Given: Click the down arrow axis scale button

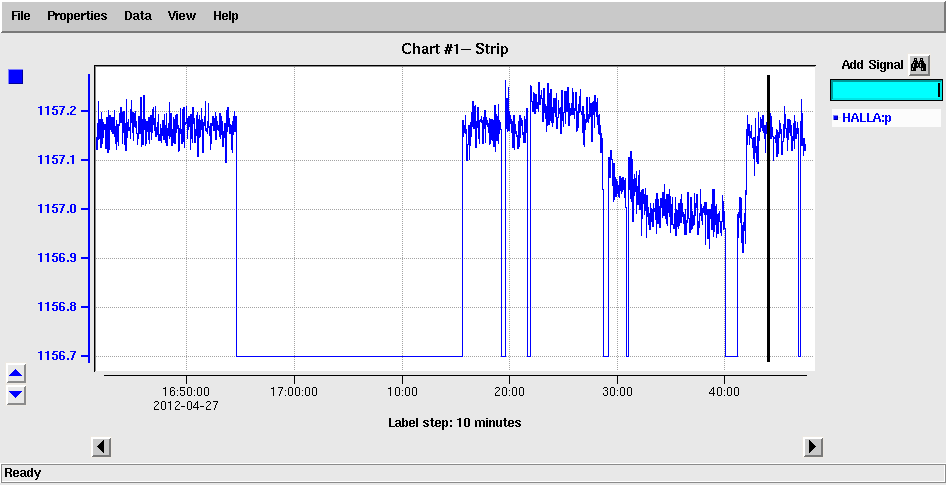Looking at the screenshot, I should (x=16, y=395).
